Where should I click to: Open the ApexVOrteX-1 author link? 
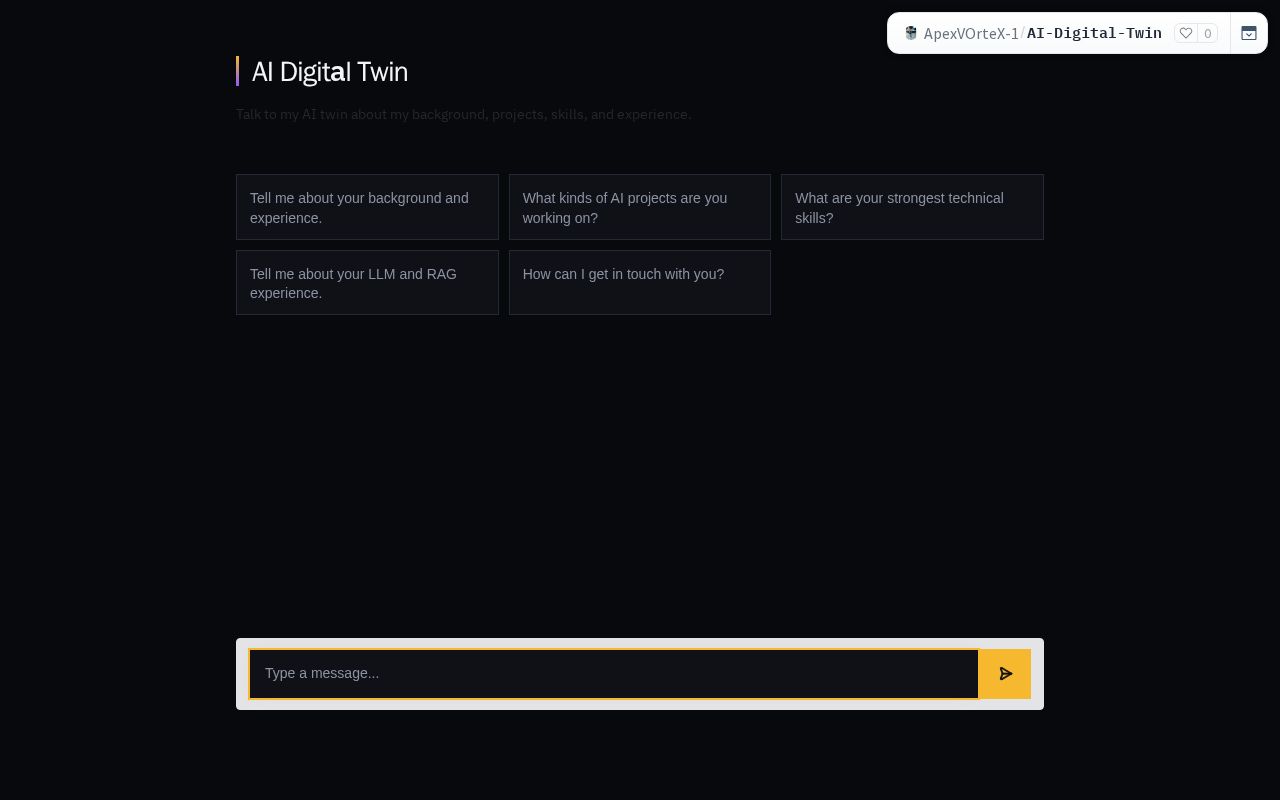[971, 33]
